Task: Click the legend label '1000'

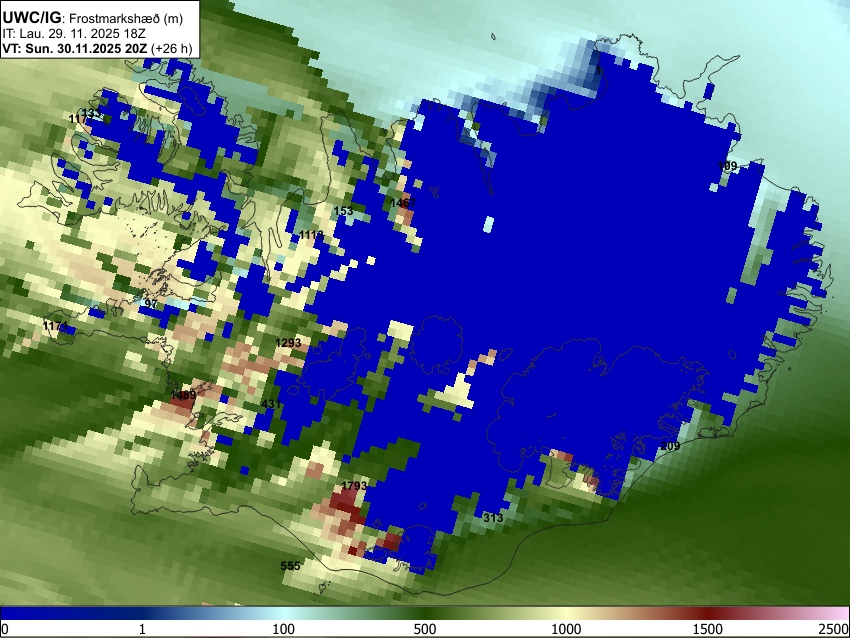Action: click(566, 629)
